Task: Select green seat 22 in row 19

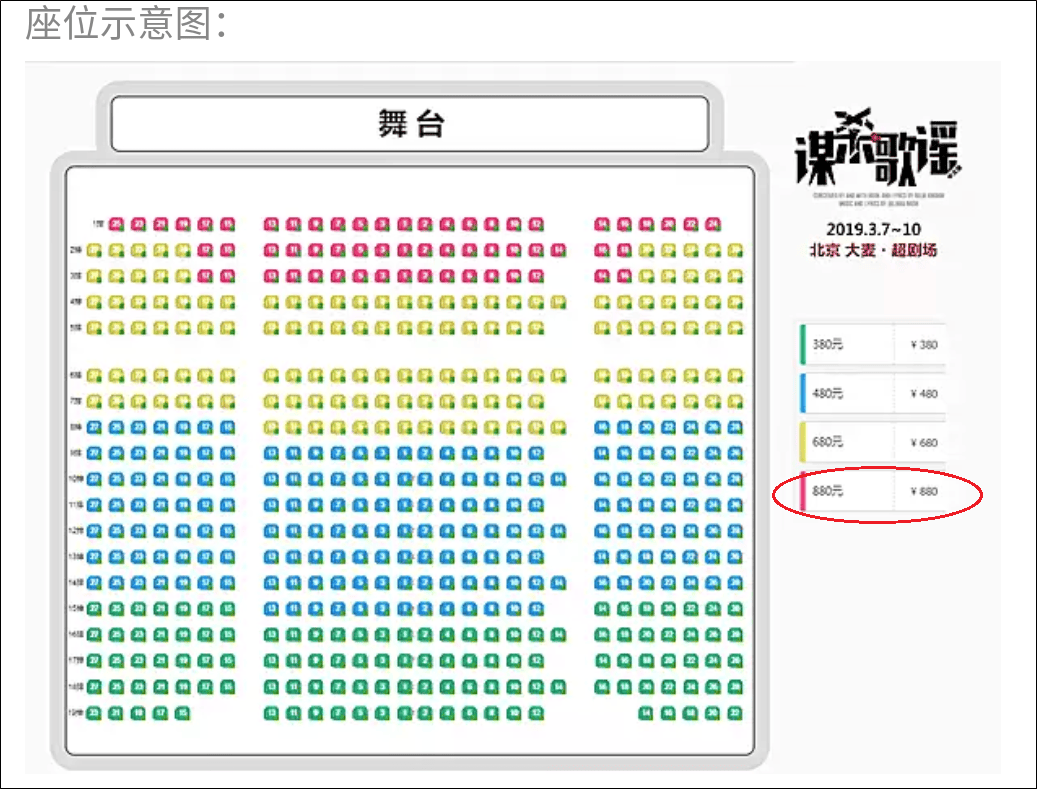Action: coord(735,713)
